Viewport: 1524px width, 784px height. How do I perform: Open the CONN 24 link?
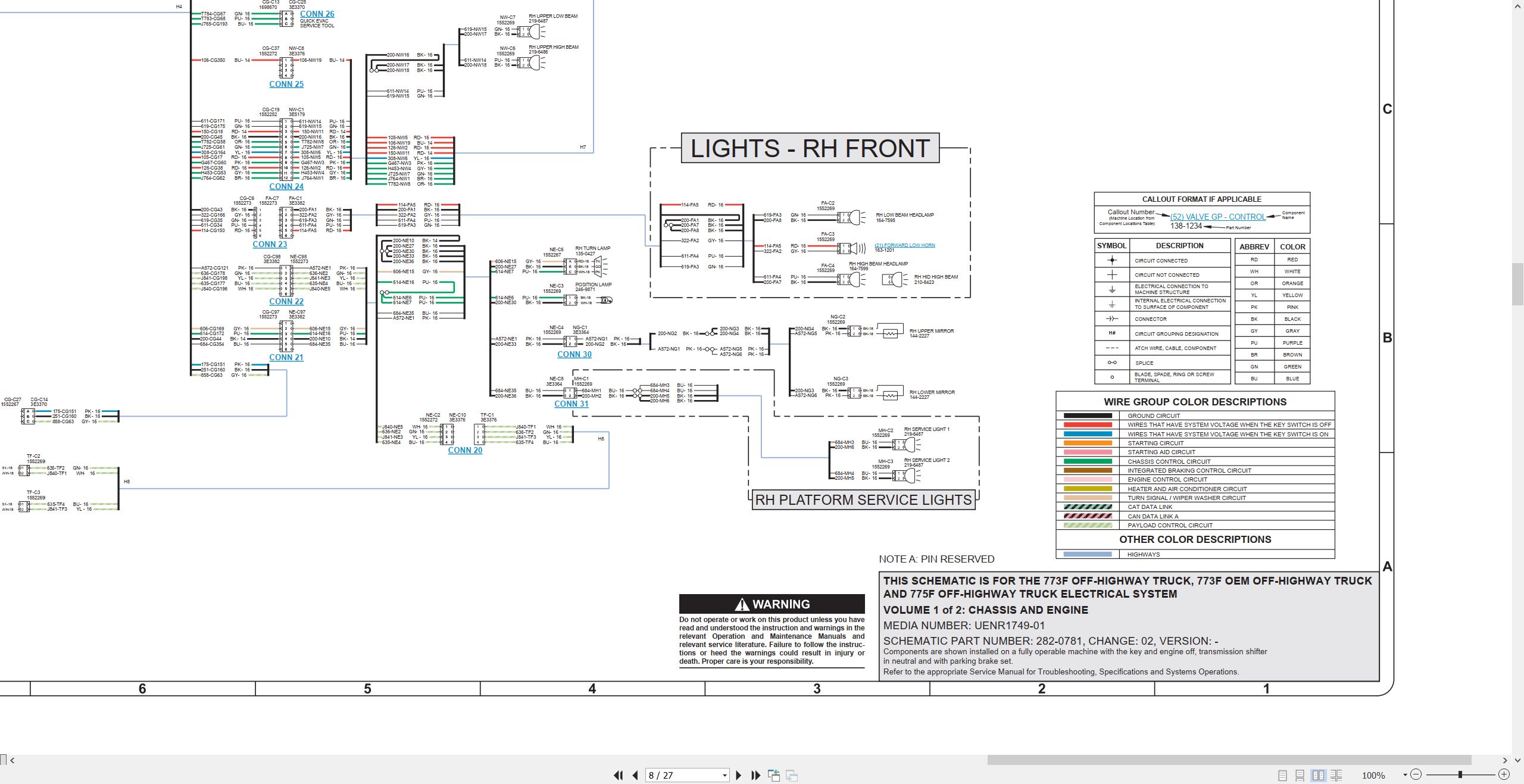point(286,186)
